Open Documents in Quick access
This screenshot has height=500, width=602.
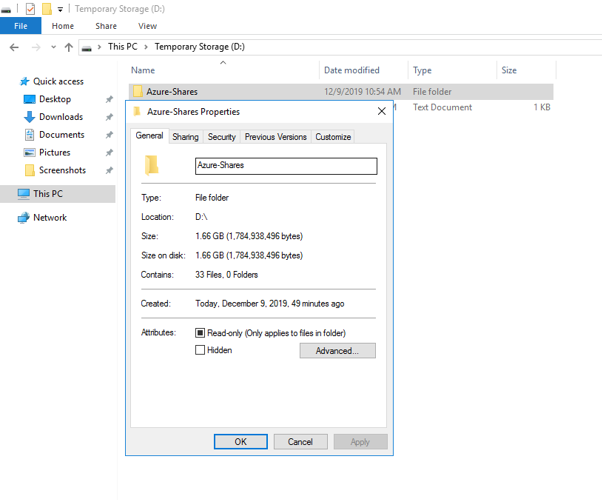[x=61, y=135]
